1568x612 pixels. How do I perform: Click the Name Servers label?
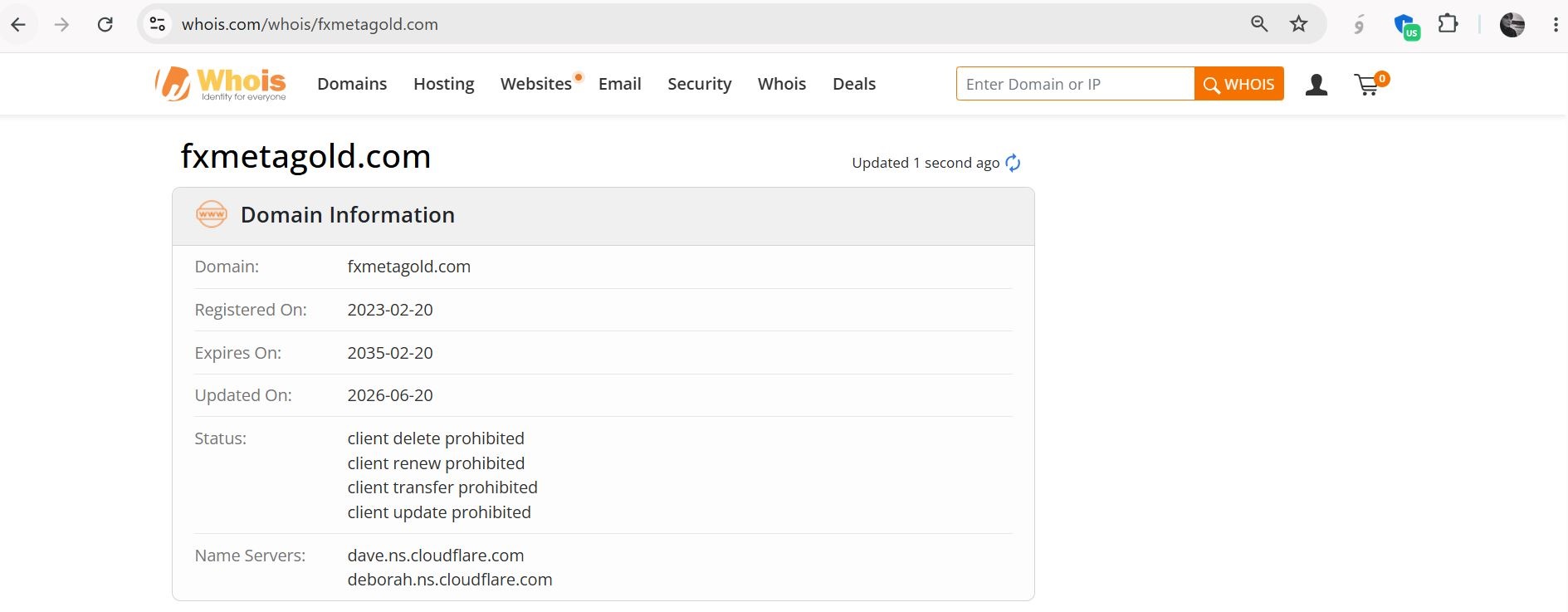click(250, 556)
